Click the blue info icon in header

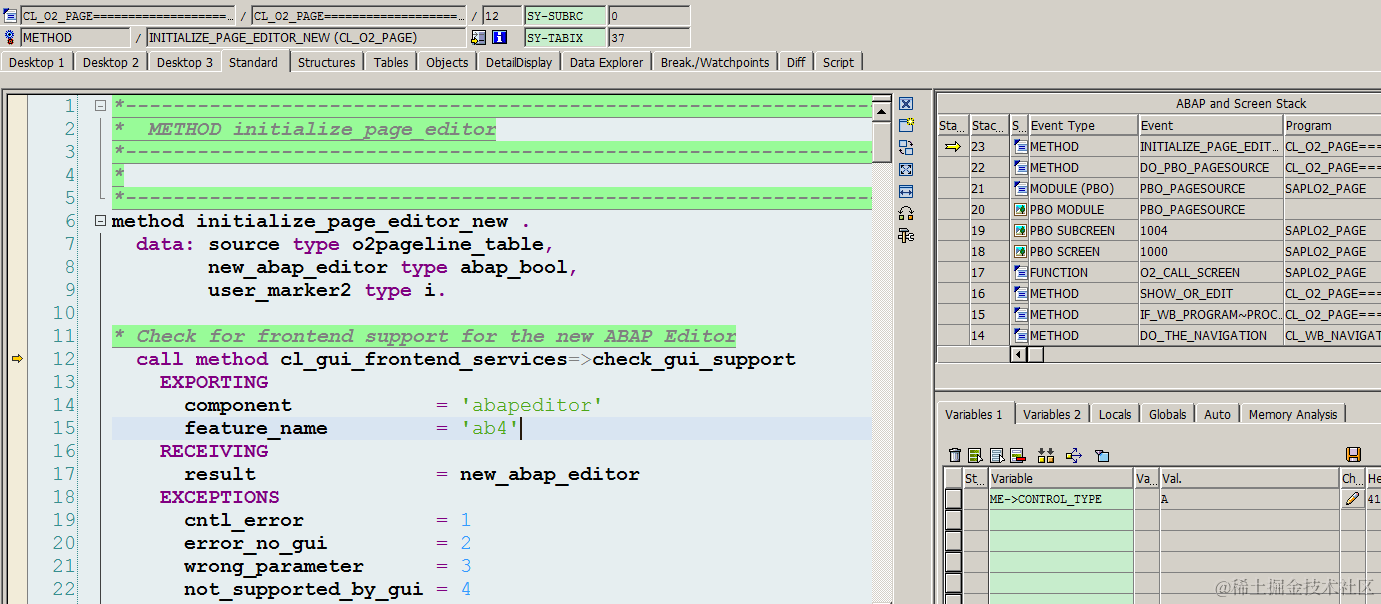499,37
